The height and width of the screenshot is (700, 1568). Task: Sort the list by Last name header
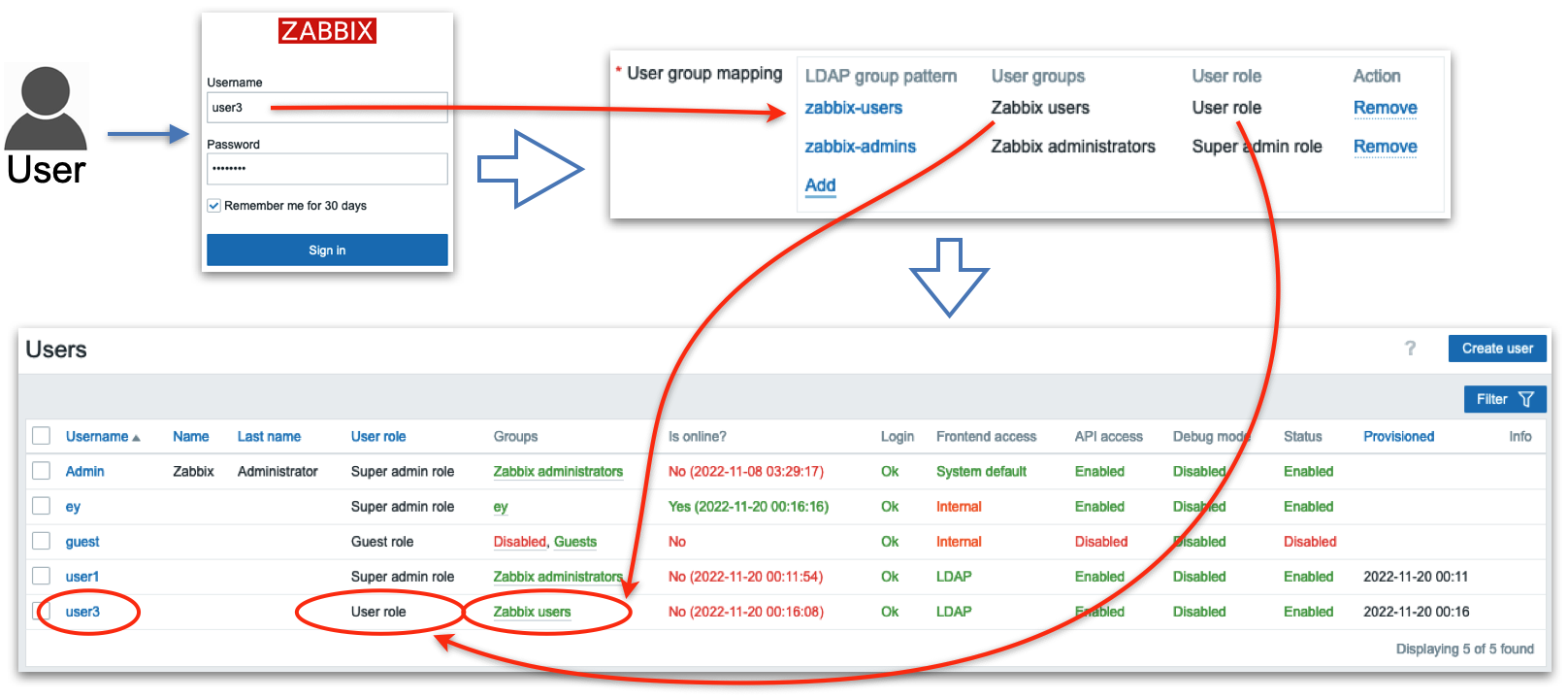[269, 437]
